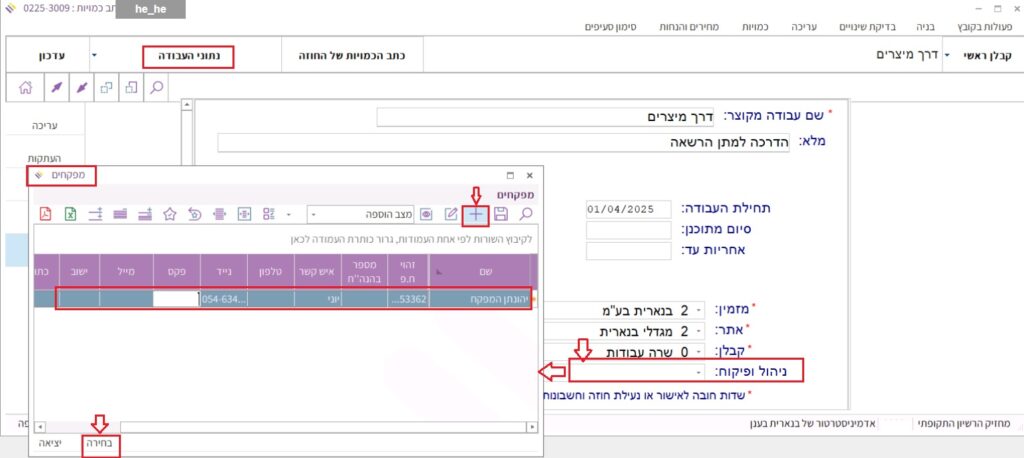Toggle the eye view icon in מפקחים toolbar
Viewport: 1024px width, 458px height.
click(426, 213)
